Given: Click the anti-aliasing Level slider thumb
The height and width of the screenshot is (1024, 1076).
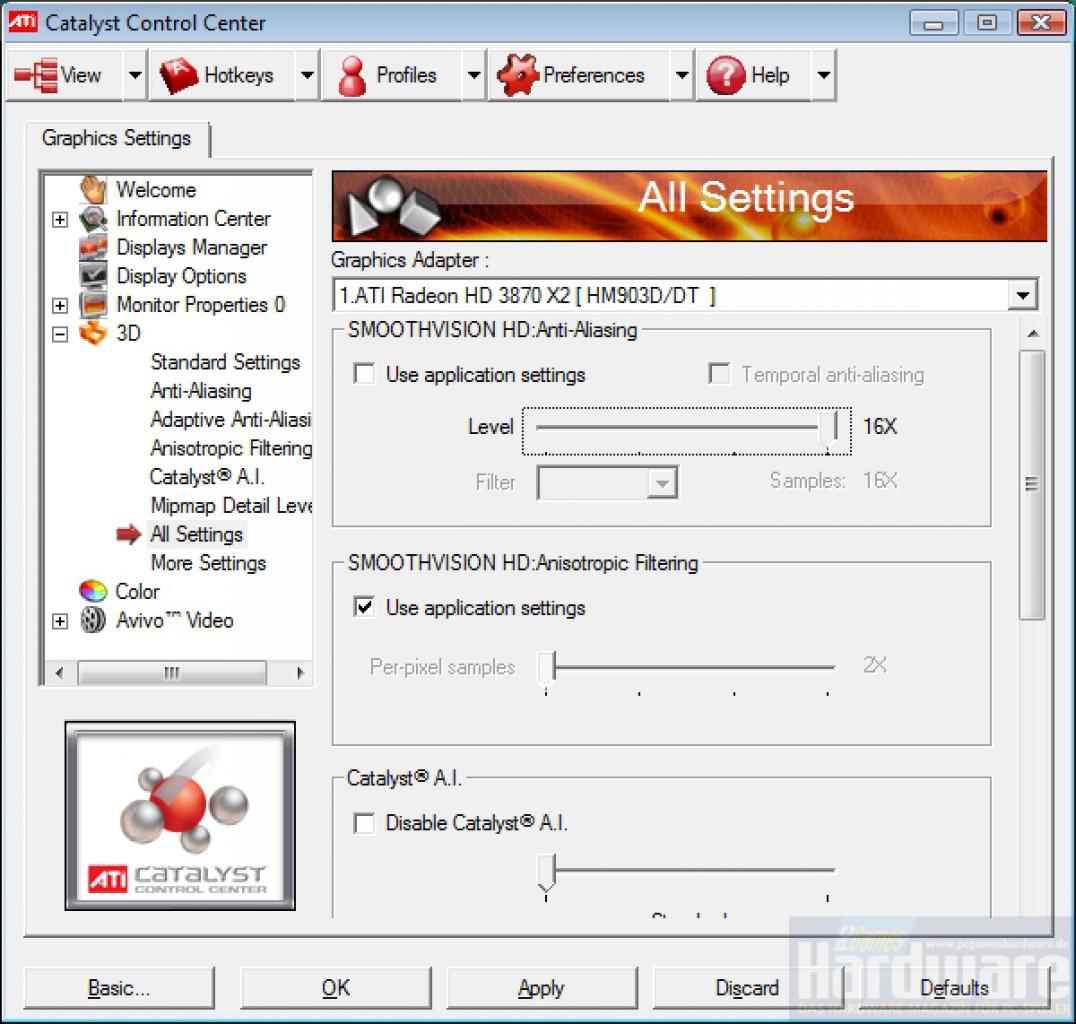Looking at the screenshot, I should [x=829, y=429].
